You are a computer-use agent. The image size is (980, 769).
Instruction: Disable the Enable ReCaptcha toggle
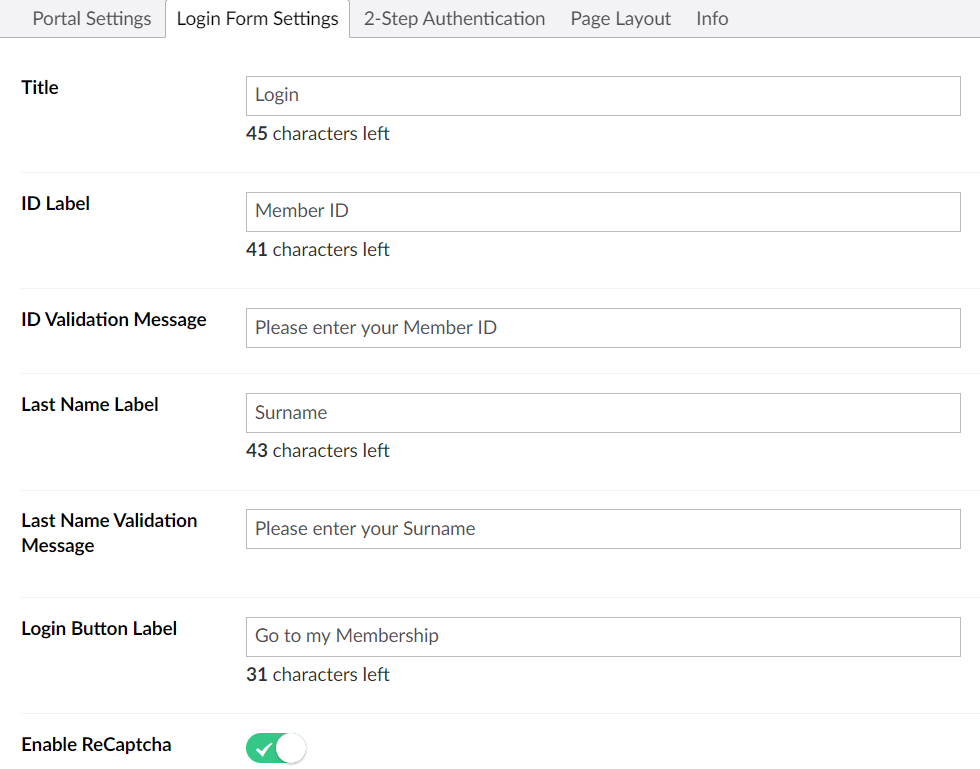pos(275,747)
